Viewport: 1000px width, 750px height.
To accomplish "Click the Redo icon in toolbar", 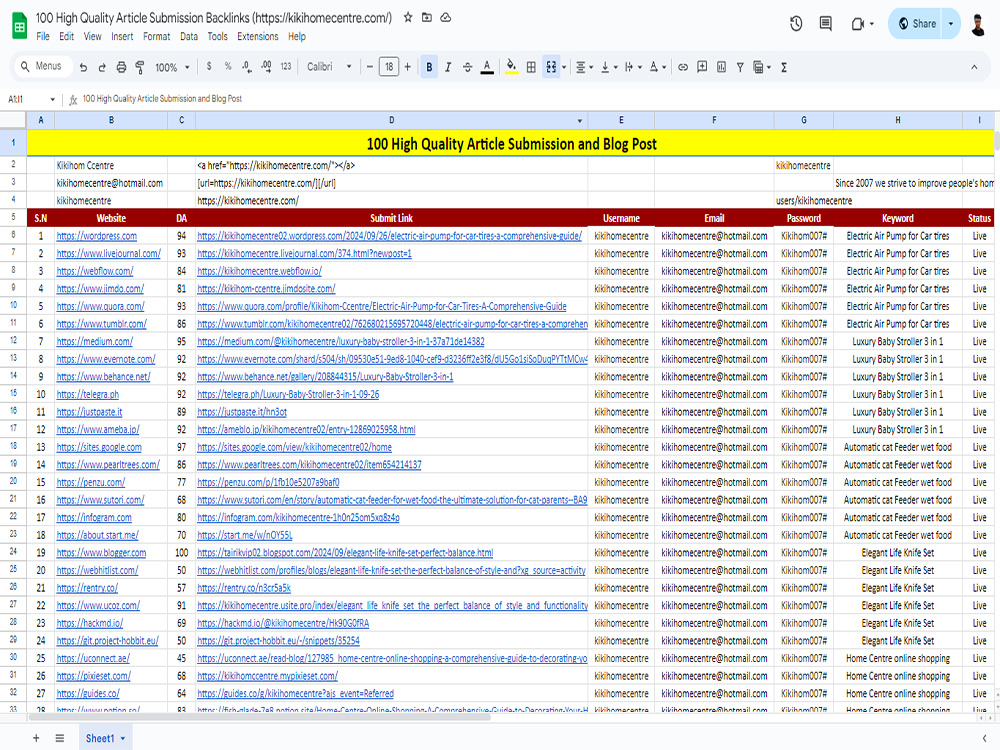I will point(102,67).
